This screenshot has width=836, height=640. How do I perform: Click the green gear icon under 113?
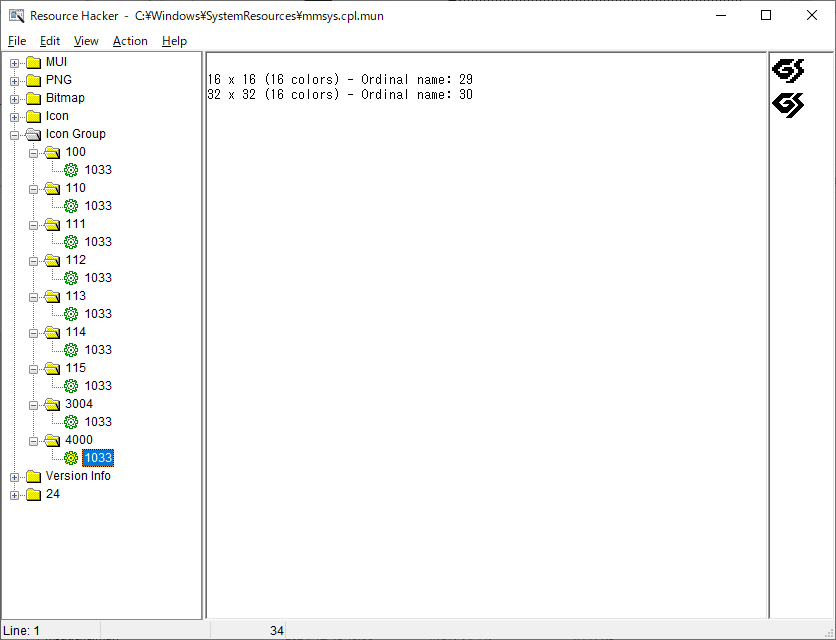point(71,314)
